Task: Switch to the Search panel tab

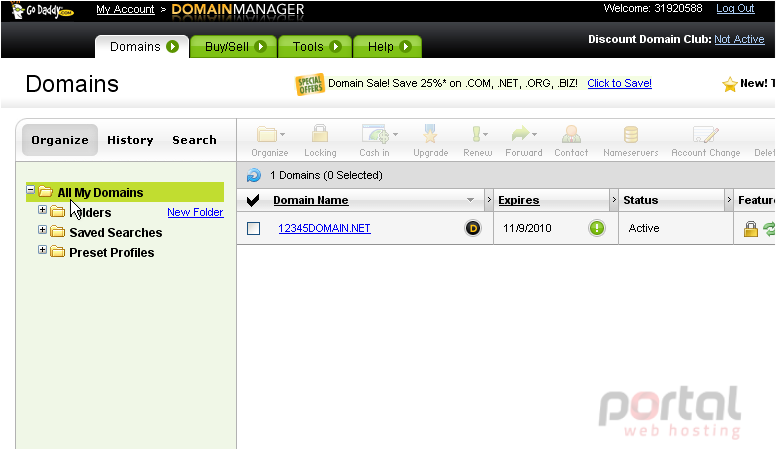Action: [x=194, y=140]
